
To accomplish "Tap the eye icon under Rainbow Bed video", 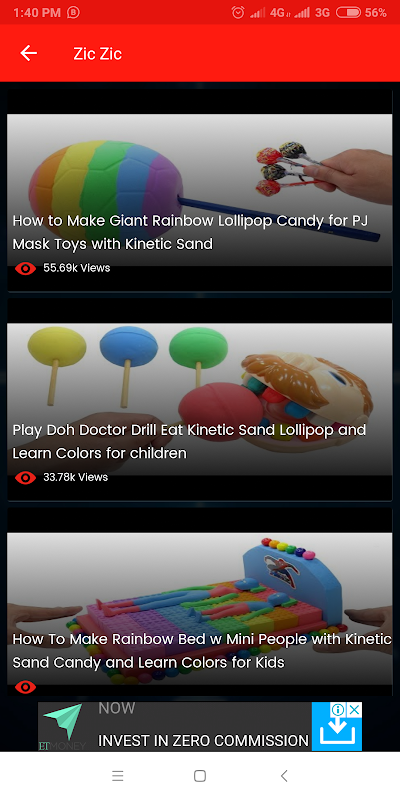I will pos(26,687).
